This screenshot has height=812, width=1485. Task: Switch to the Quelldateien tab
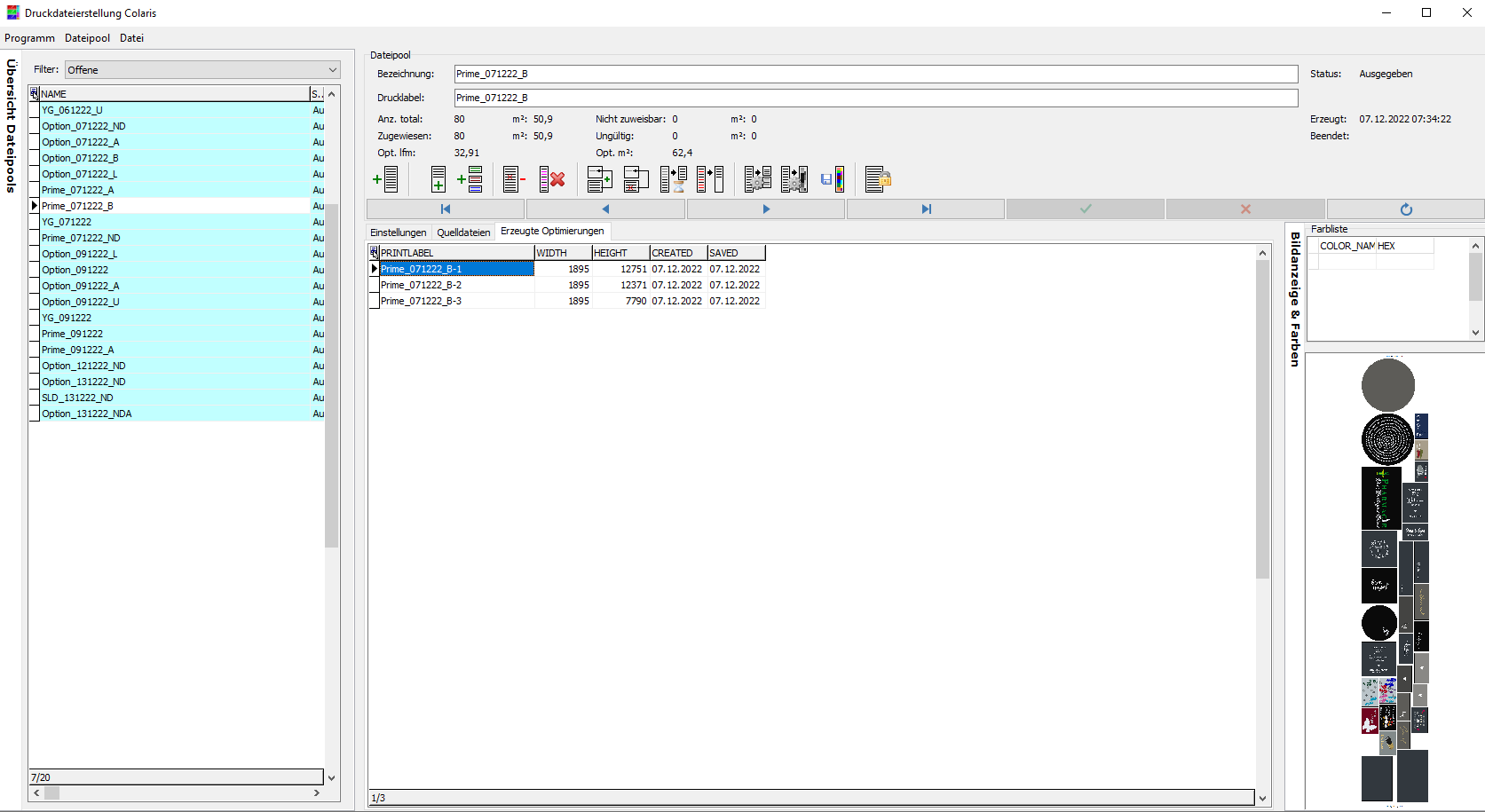pyautogui.click(x=463, y=233)
